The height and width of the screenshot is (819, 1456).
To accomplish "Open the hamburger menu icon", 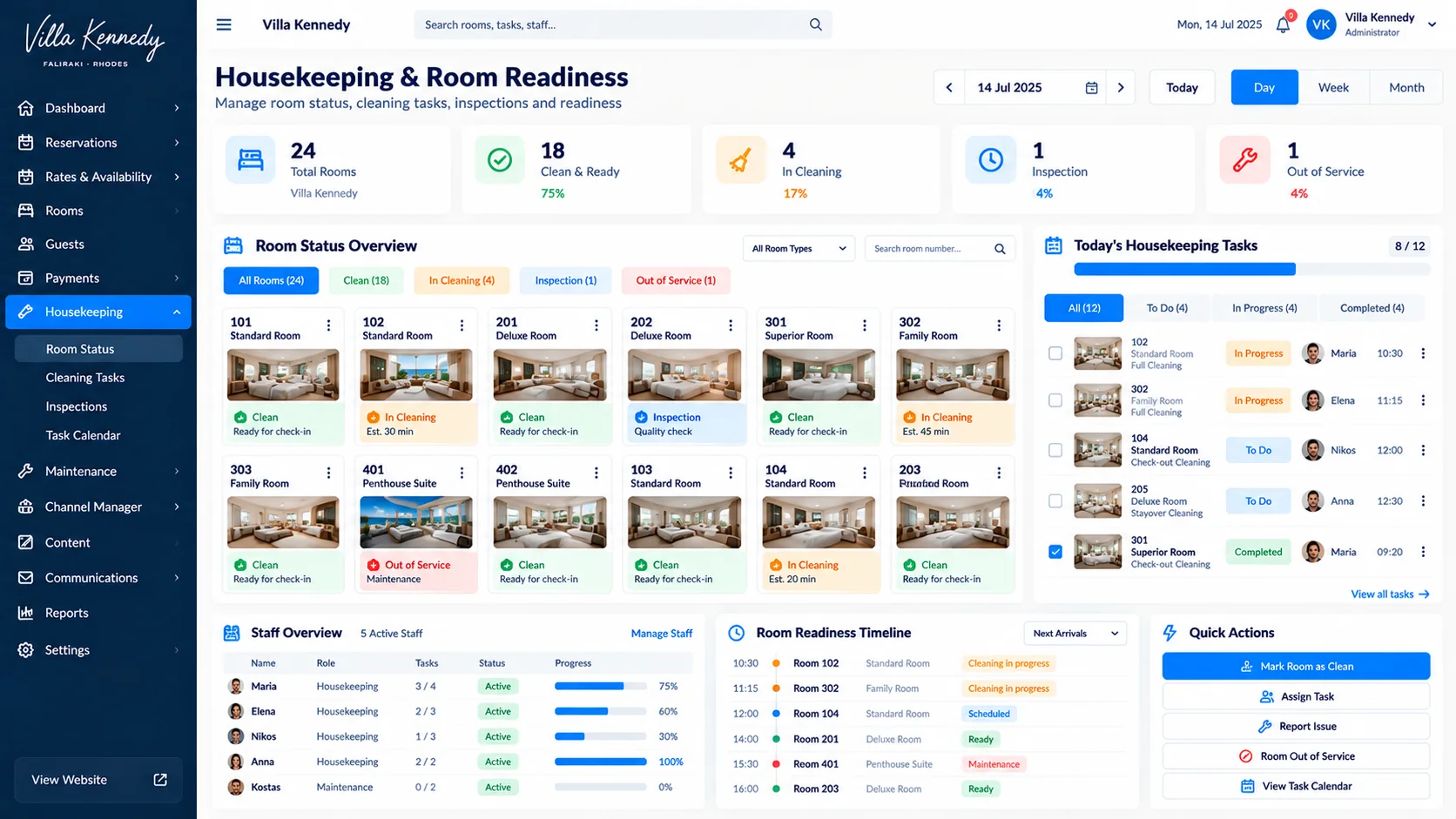I will click(224, 24).
